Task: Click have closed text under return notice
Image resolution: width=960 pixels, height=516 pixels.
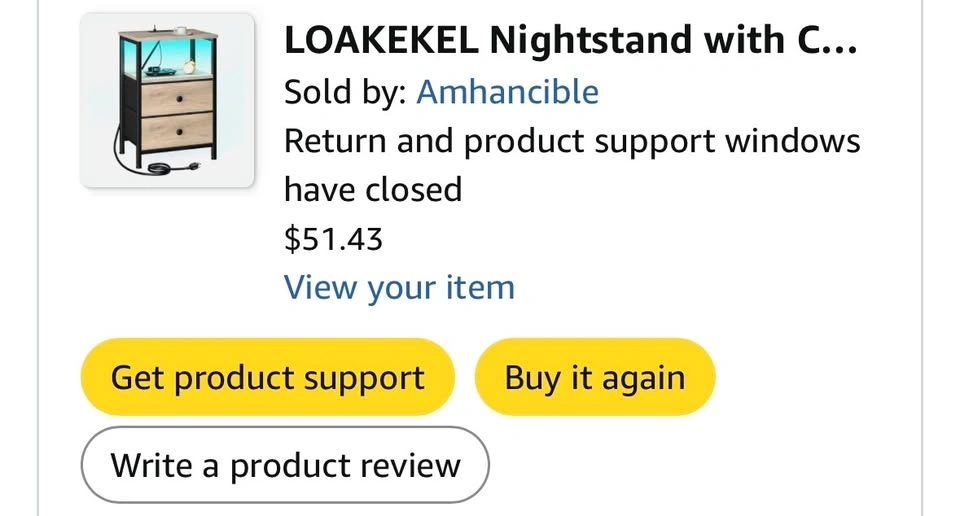Action: point(373,189)
